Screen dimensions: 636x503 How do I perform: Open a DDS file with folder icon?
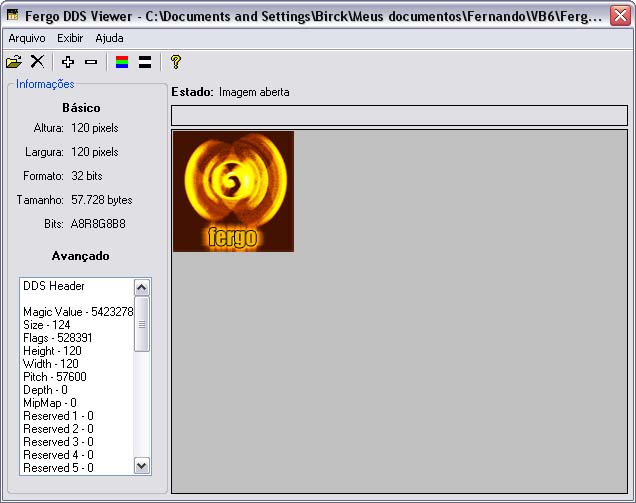click(14, 62)
